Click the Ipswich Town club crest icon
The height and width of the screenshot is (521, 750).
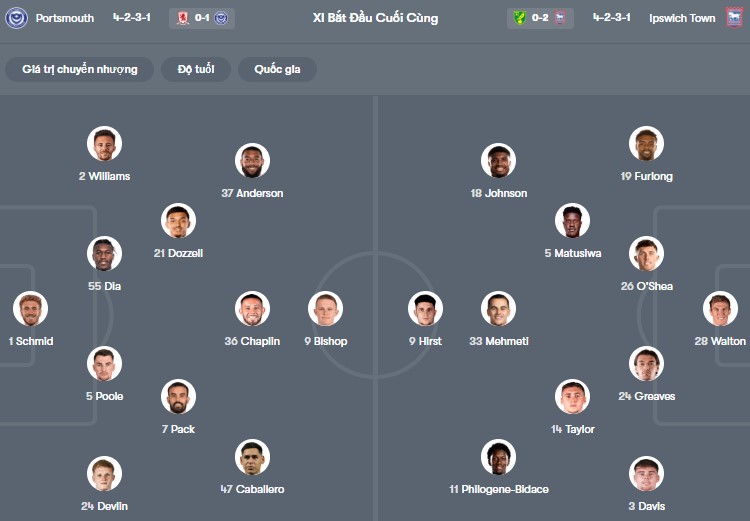tap(734, 18)
